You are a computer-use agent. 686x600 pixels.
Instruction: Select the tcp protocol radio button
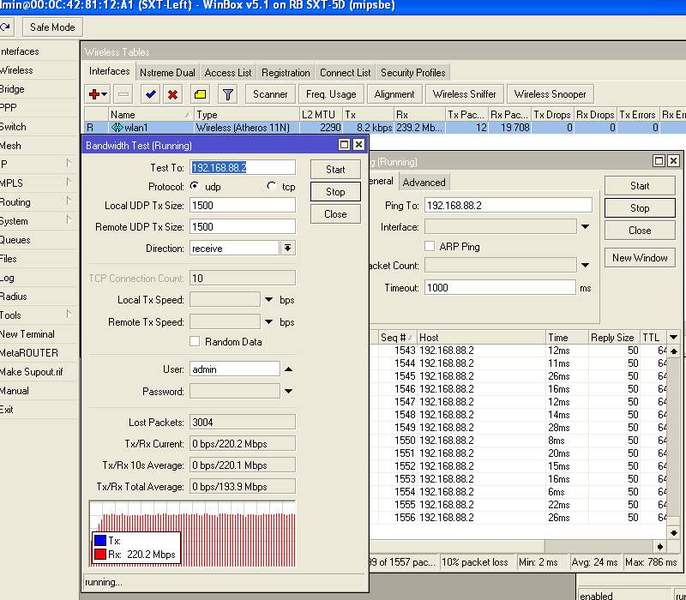coord(271,186)
